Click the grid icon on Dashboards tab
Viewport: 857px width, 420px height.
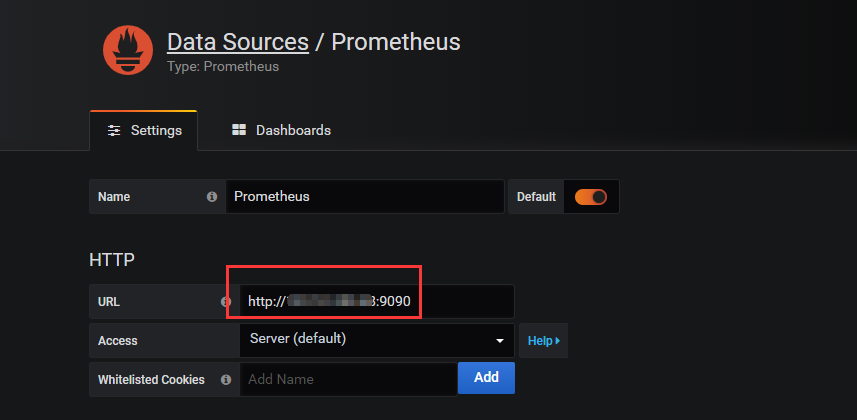[239, 130]
